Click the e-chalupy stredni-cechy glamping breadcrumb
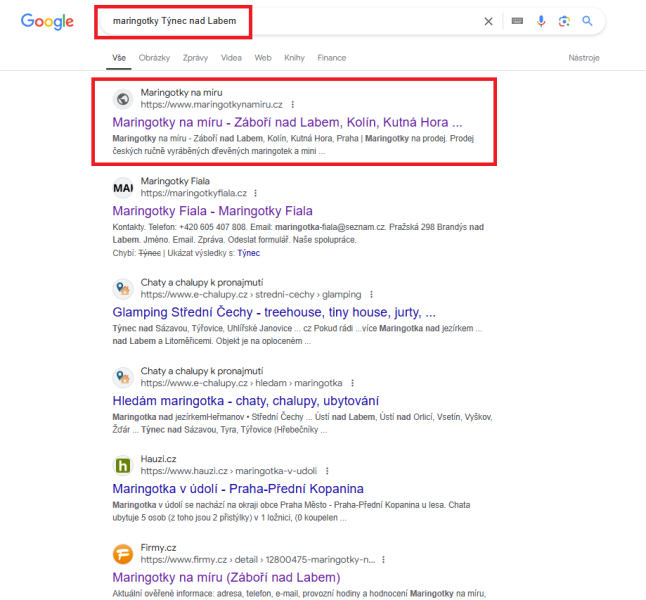 click(251, 295)
